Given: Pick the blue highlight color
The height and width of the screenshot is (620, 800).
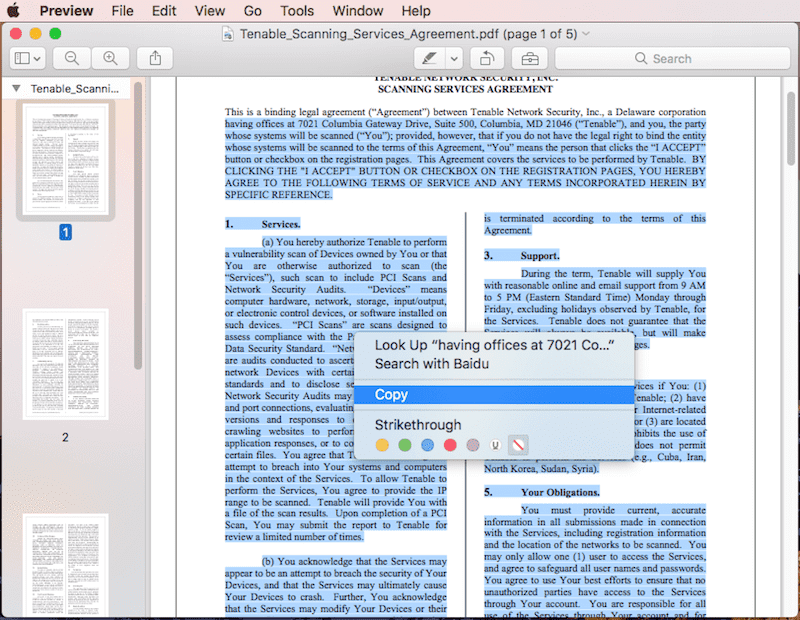Looking at the screenshot, I should point(428,445).
